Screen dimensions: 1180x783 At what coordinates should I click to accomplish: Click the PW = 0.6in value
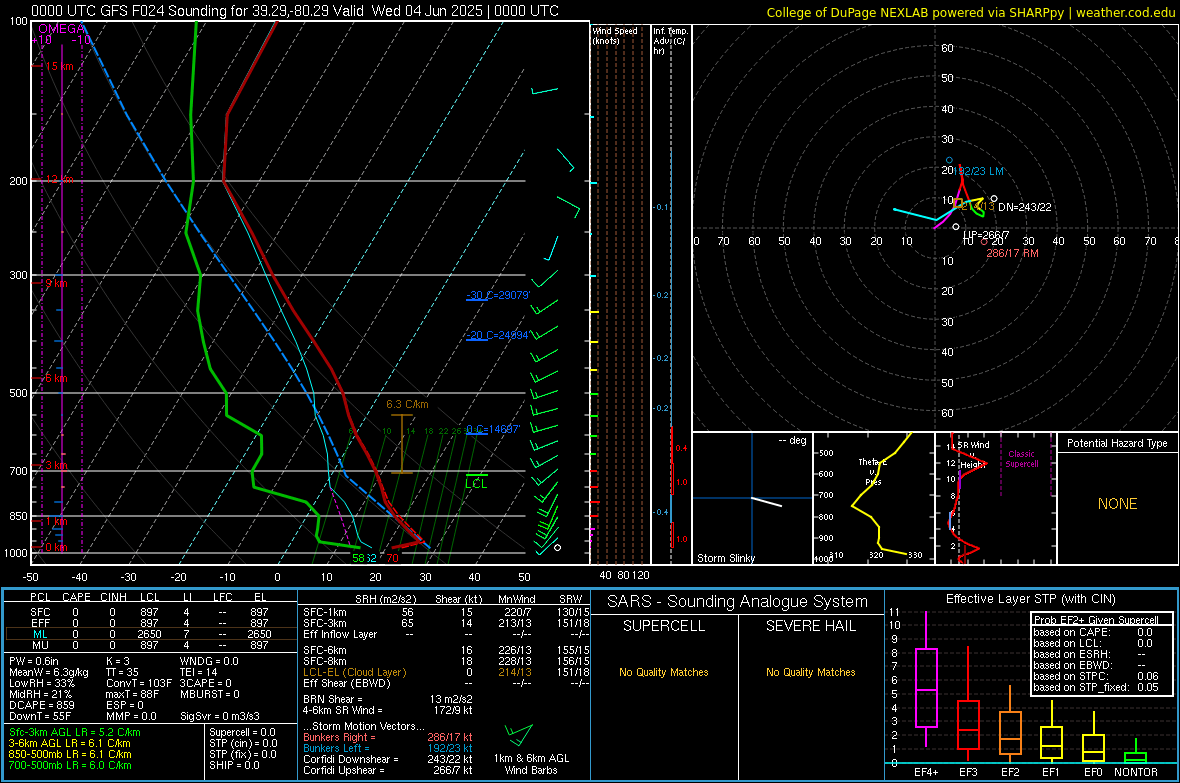pos(34,661)
